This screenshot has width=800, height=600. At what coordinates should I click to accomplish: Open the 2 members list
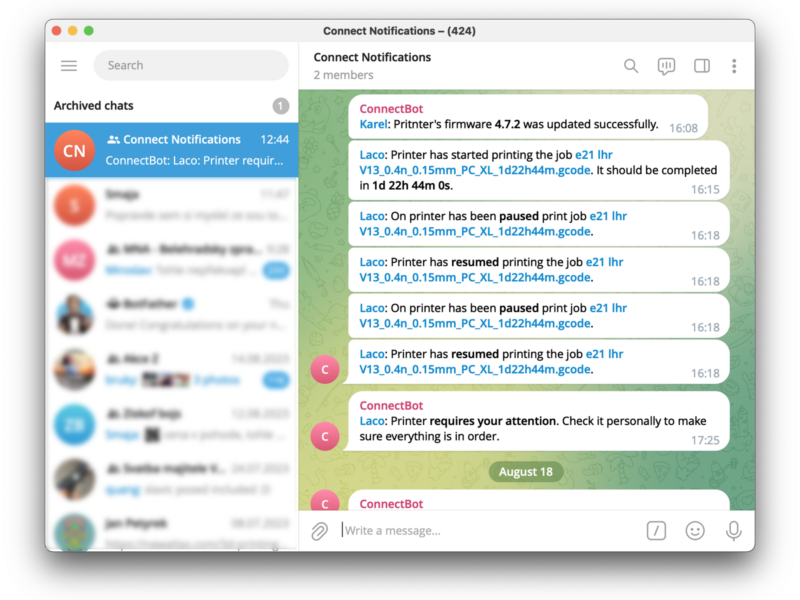(346, 74)
